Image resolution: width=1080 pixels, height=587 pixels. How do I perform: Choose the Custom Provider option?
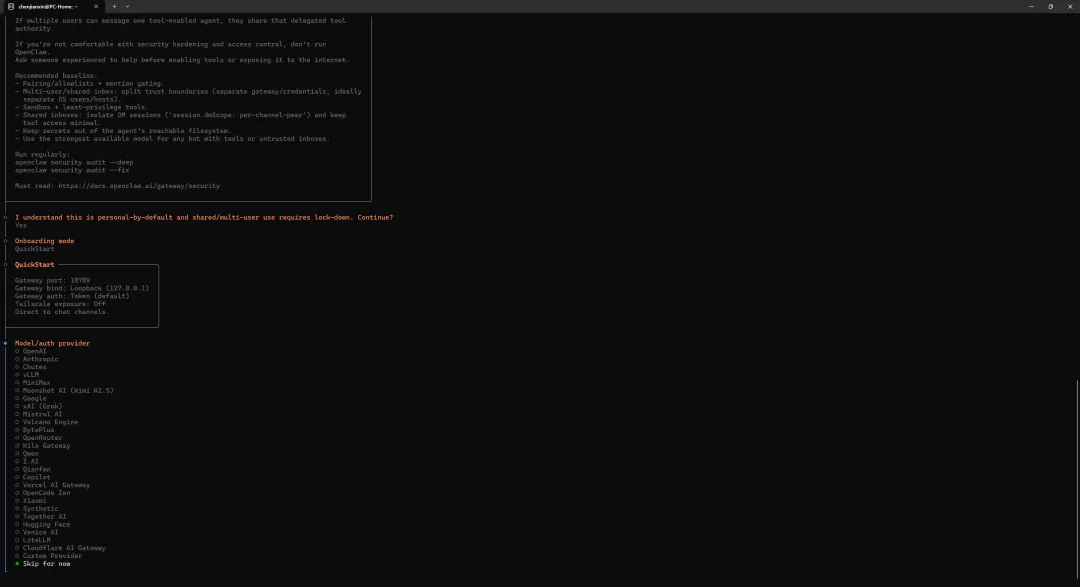coord(48,556)
